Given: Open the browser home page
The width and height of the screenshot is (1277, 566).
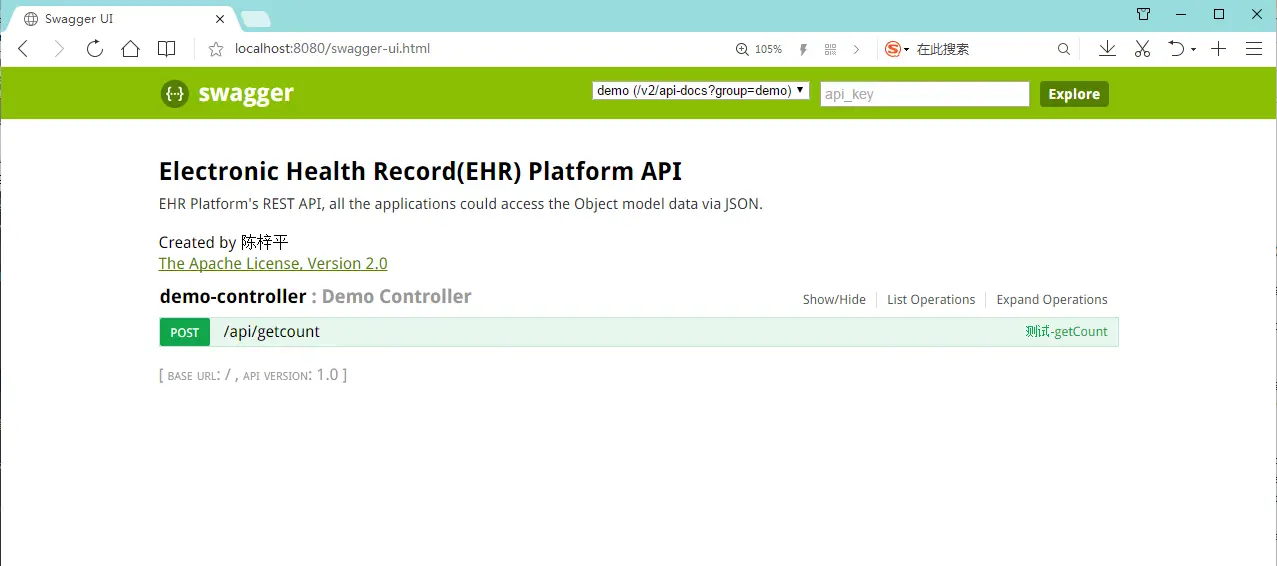Looking at the screenshot, I should pos(130,48).
